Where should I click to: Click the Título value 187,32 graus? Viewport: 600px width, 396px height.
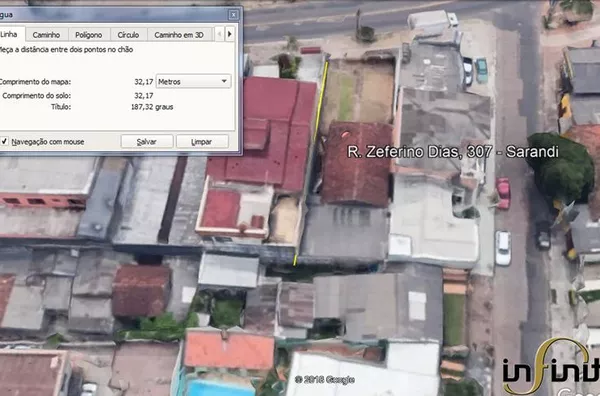point(152,107)
